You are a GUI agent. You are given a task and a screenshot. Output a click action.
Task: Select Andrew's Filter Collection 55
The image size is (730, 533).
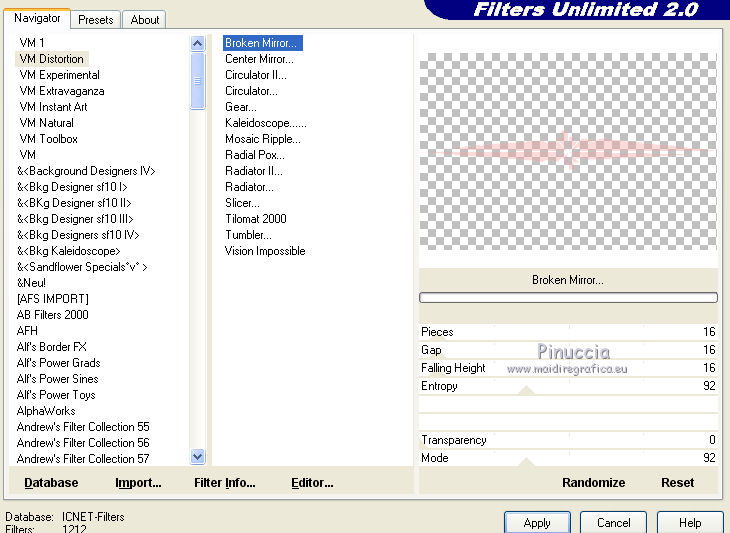pyautogui.click(x=83, y=427)
